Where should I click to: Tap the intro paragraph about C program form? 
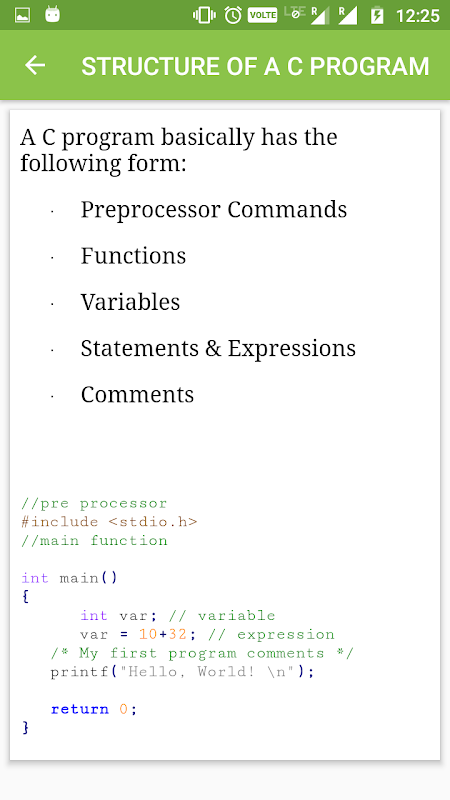click(179, 151)
